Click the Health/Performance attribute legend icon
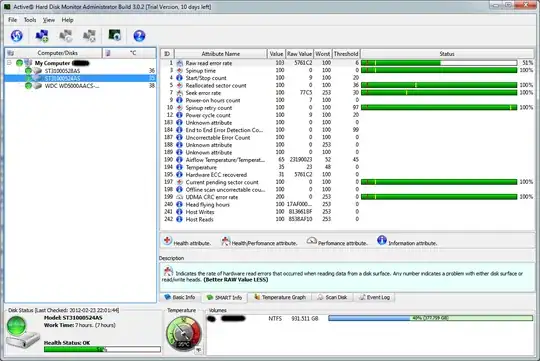 coord(226,240)
